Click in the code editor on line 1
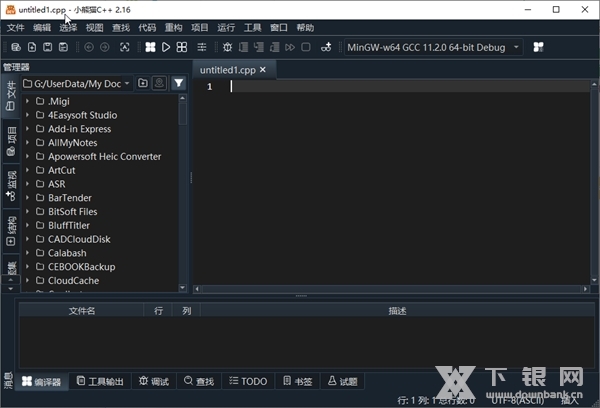This screenshot has height=408, width=600. [x=409, y=87]
